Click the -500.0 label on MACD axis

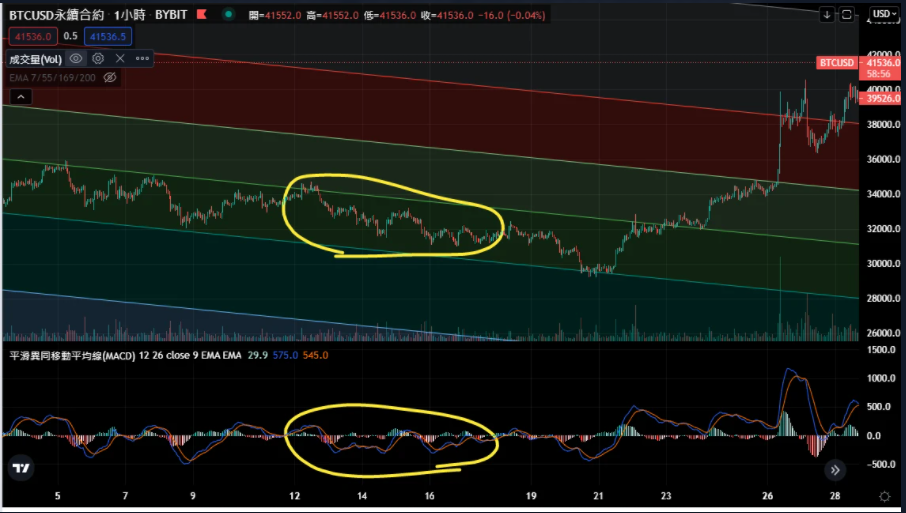click(880, 464)
